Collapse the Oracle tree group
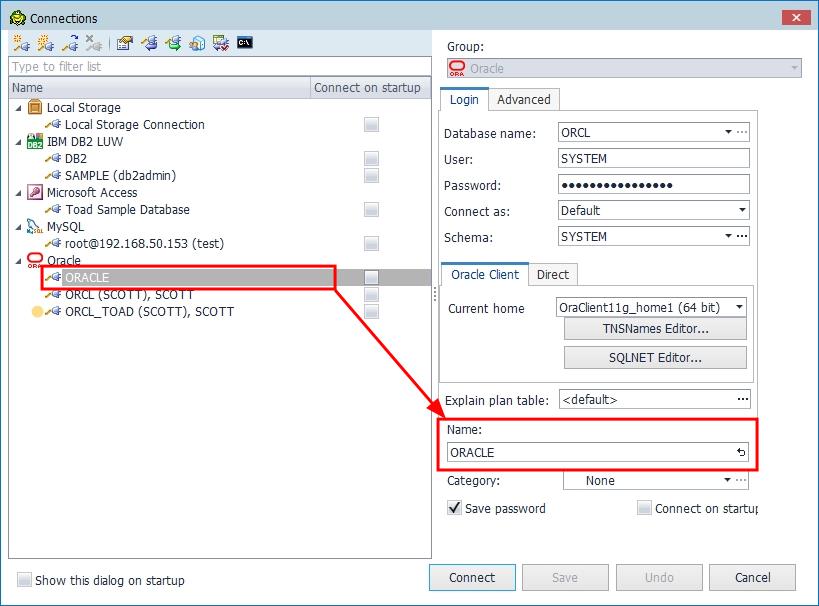This screenshot has height=606, width=819. (x=19, y=261)
